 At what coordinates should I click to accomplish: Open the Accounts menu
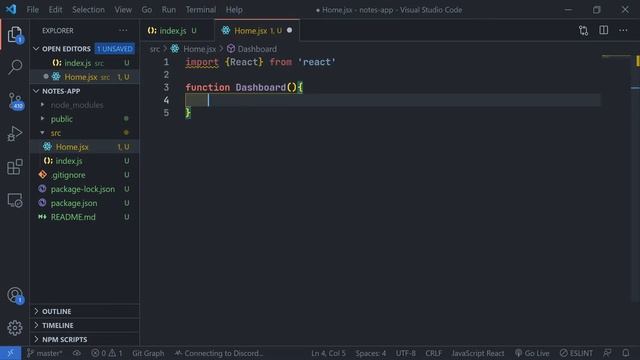pyautogui.click(x=15, y=295)
